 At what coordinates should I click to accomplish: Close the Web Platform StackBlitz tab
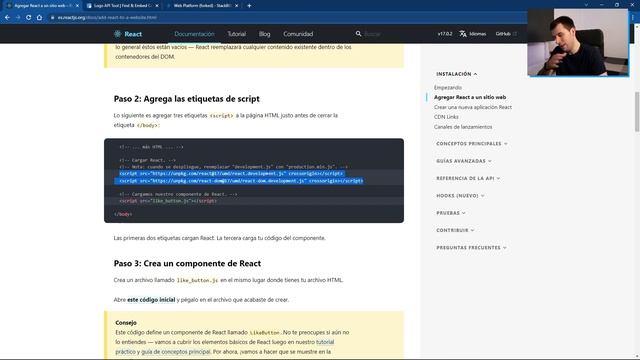tap(236, 6)
